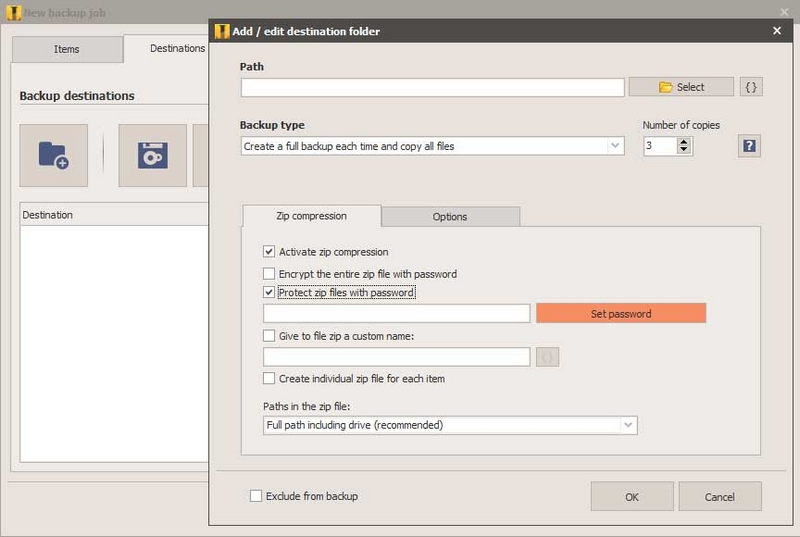The image size is (800, 537).
Task: Enable Encrypt the entire zip file with password
Action: (269, 274)
